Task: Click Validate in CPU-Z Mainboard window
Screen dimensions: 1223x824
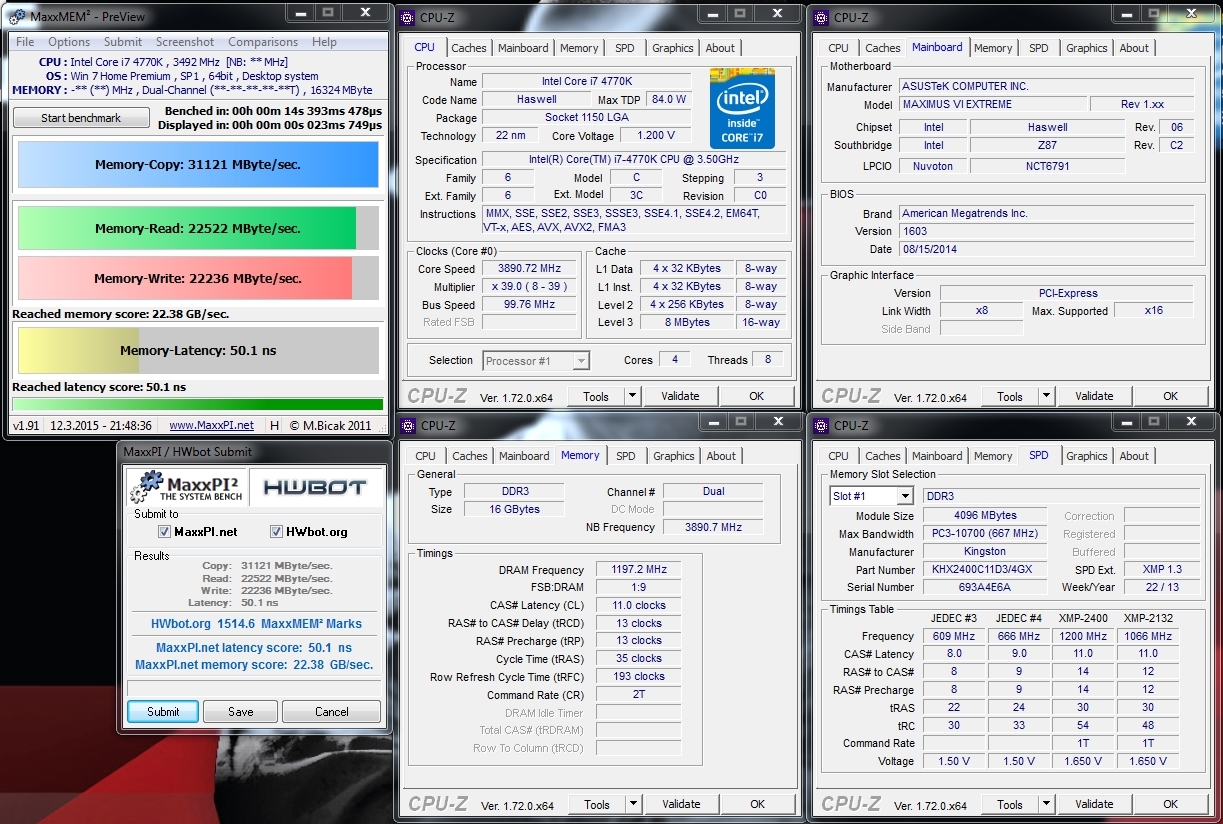Action: click(1094, 396)
